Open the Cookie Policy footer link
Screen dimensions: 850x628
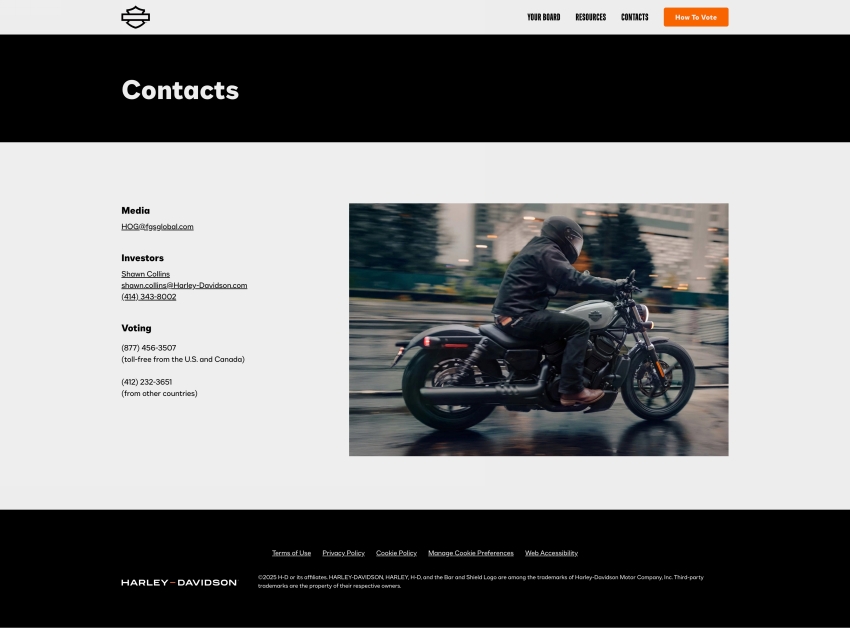(396, 553)
